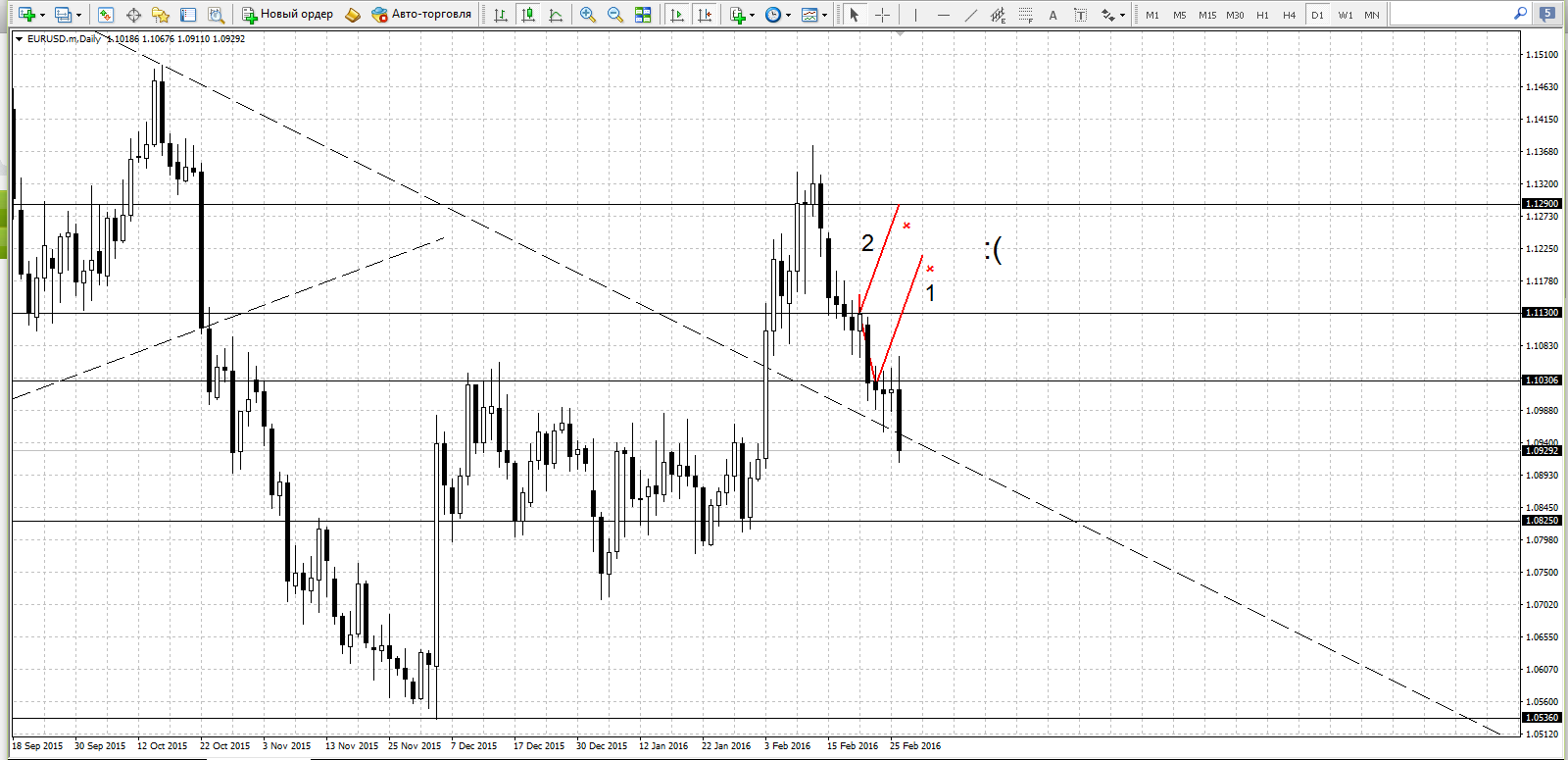Screen dimensions: 1568x760
Task: Show the Terminal panel
Action: pyautogui.click(x=188, y=15)
